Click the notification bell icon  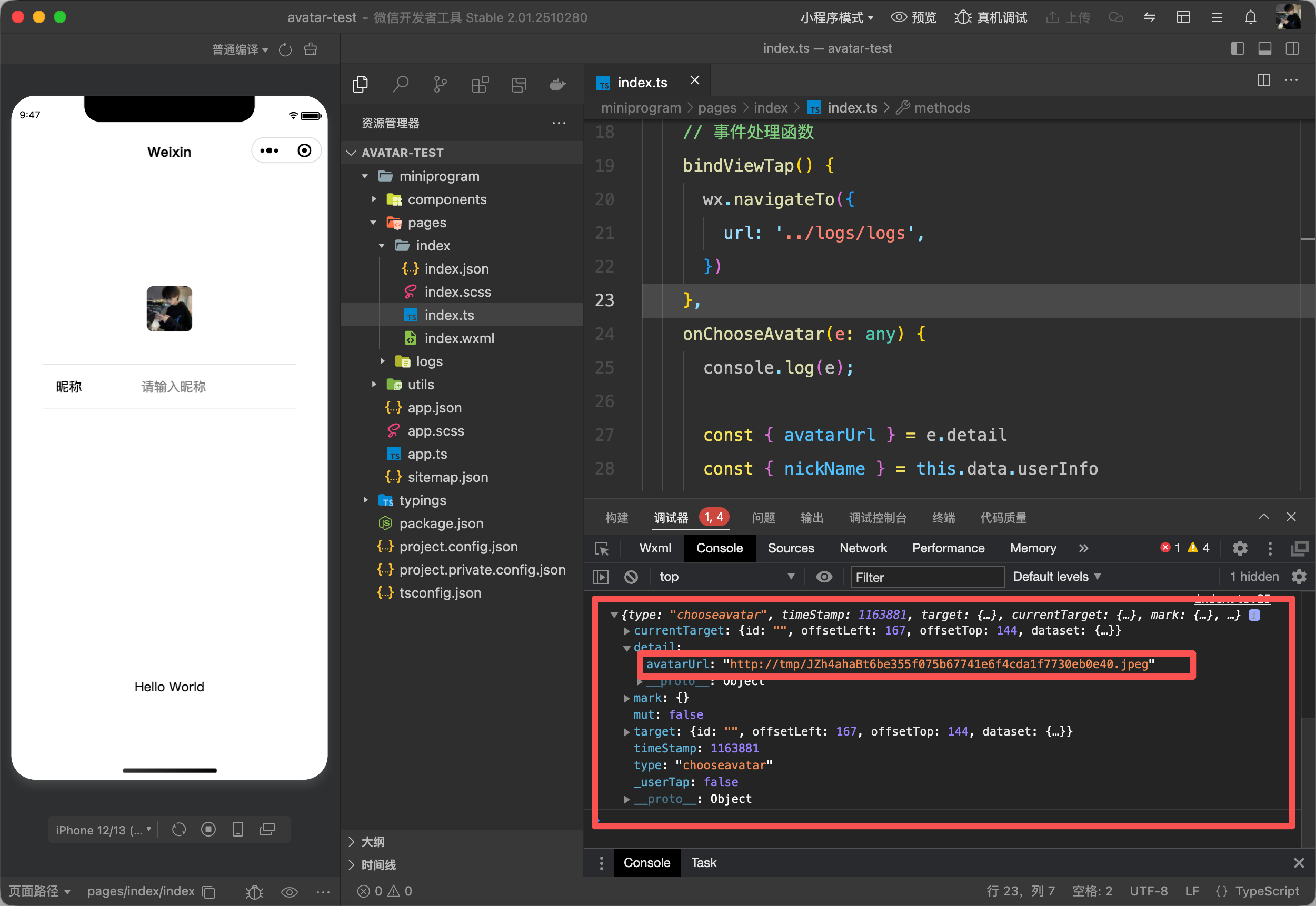(1250, 17)
